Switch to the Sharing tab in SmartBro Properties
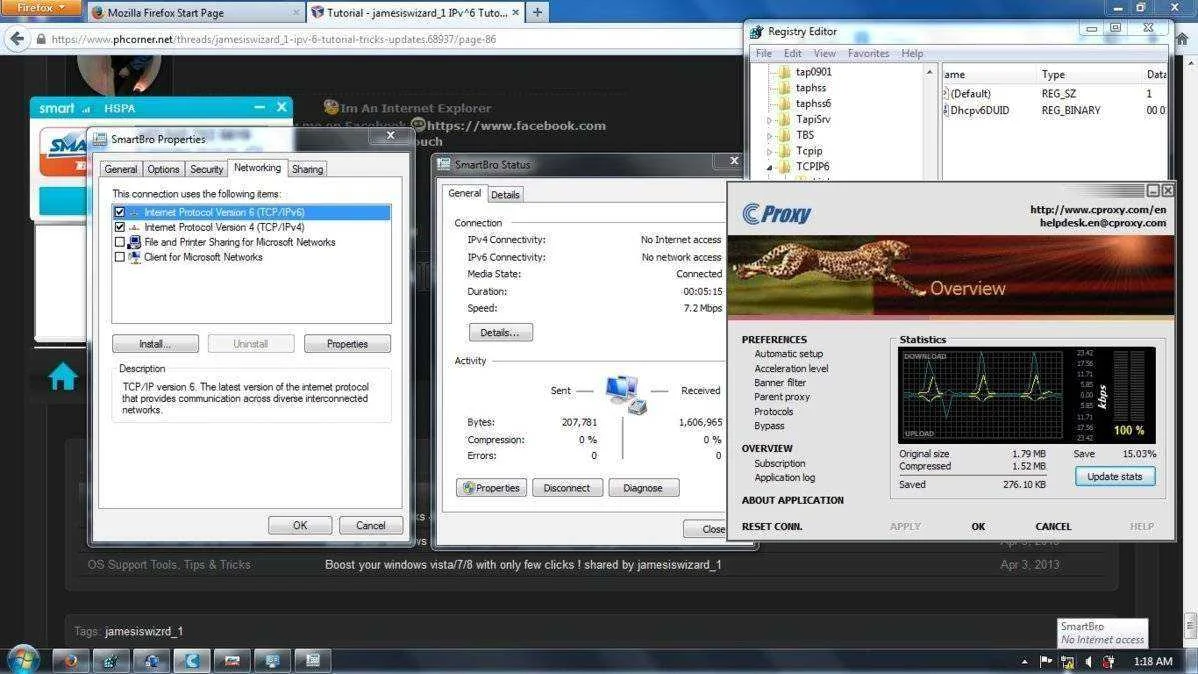 tap(307, 170)
